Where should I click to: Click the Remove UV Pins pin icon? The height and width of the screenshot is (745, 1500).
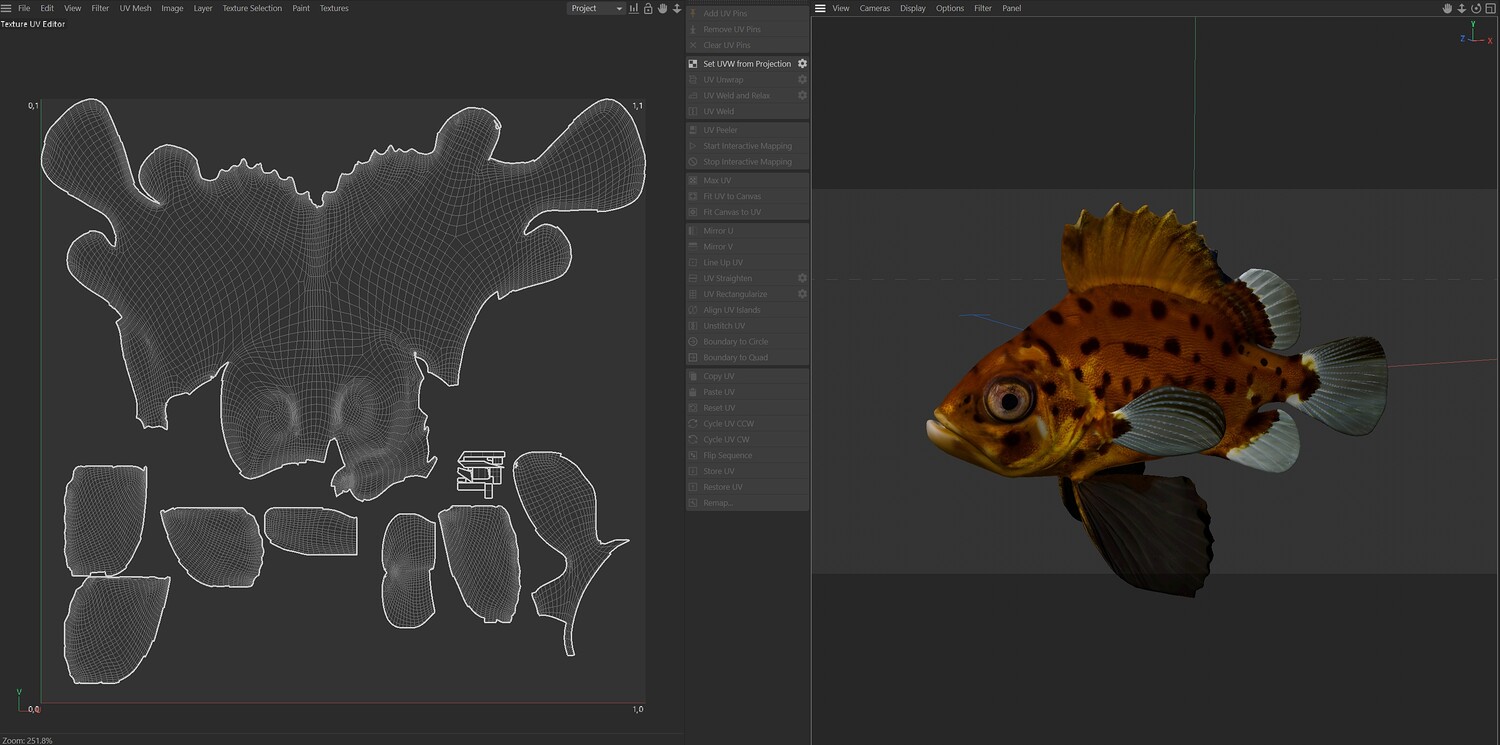coord(693,29)
